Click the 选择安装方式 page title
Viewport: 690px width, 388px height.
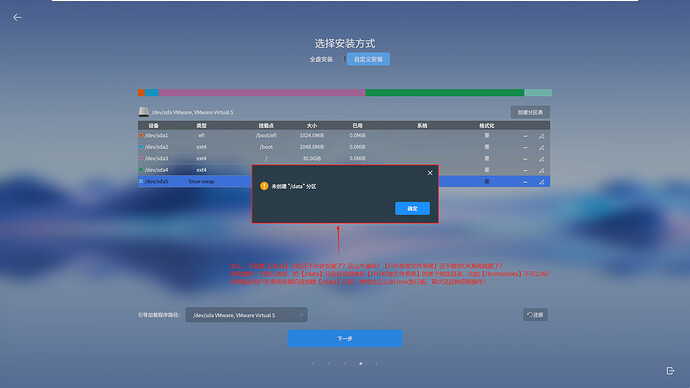tap(345, 43)
